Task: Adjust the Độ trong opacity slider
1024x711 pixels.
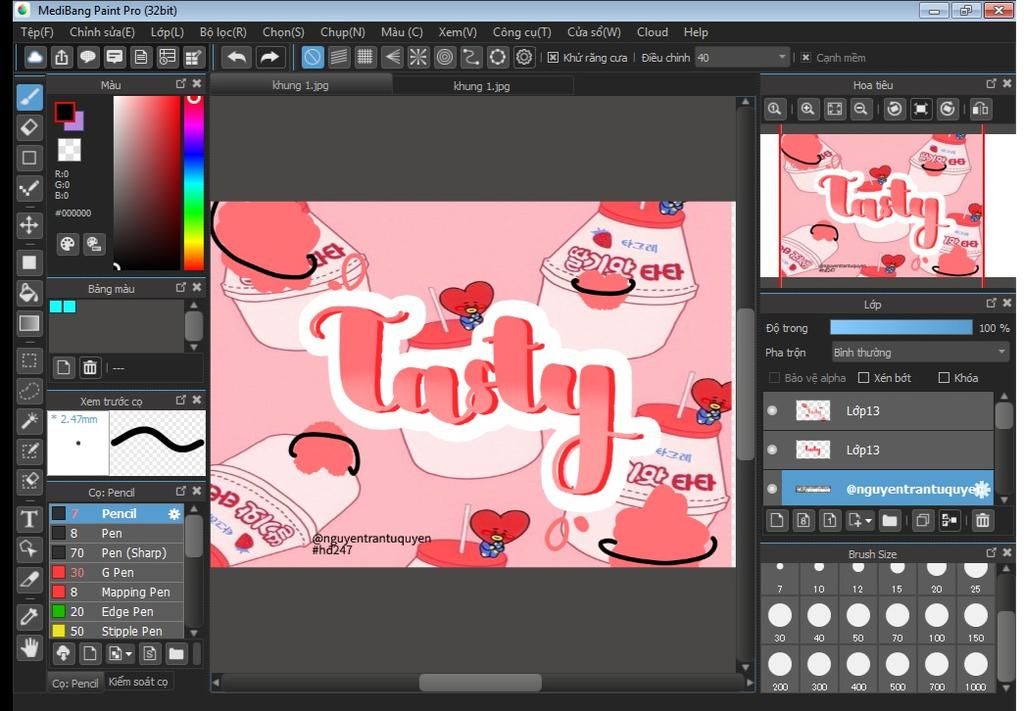Action: click(901, 328)
